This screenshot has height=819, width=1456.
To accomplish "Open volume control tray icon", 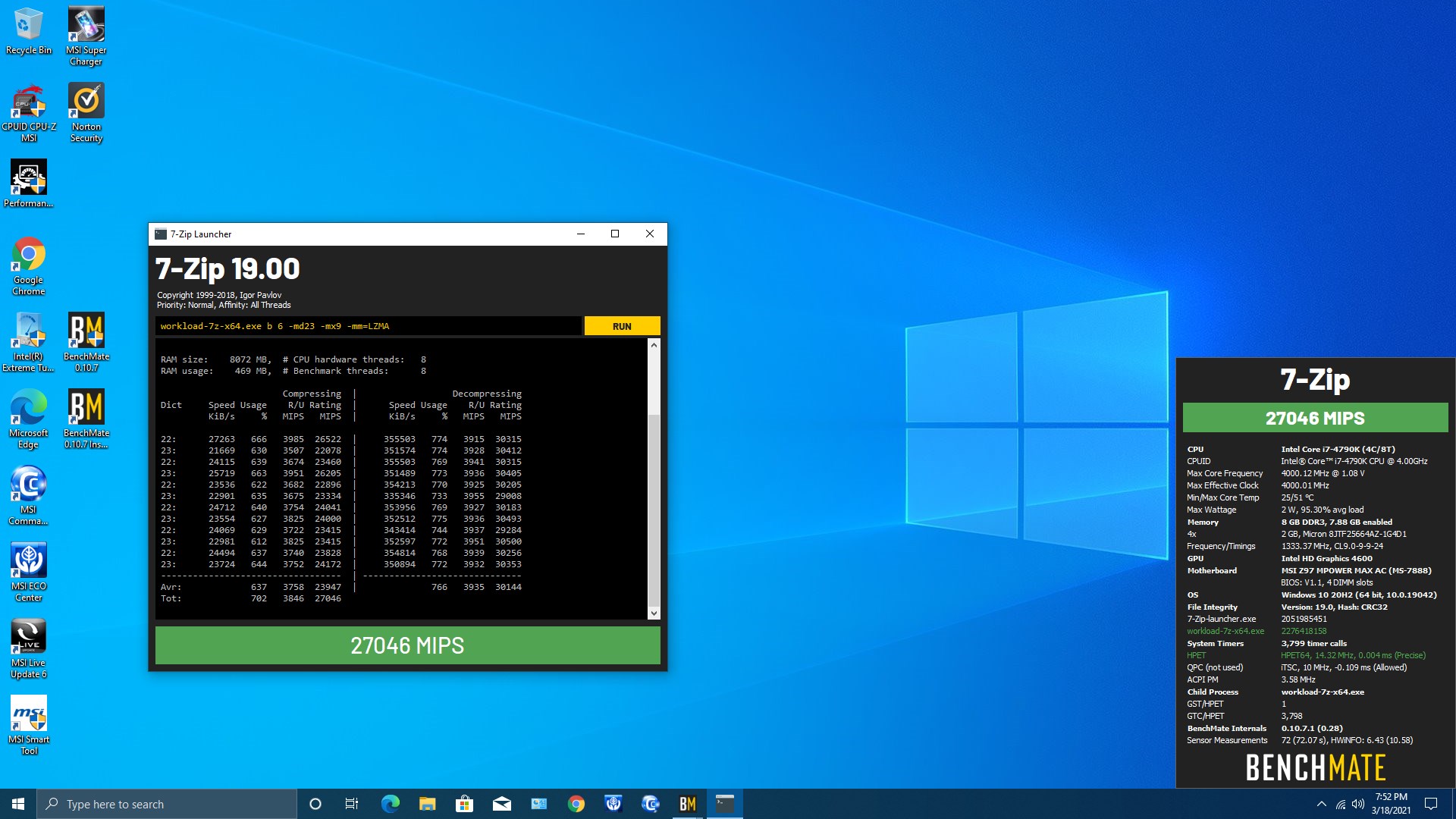I will [x=1358, y=804].
